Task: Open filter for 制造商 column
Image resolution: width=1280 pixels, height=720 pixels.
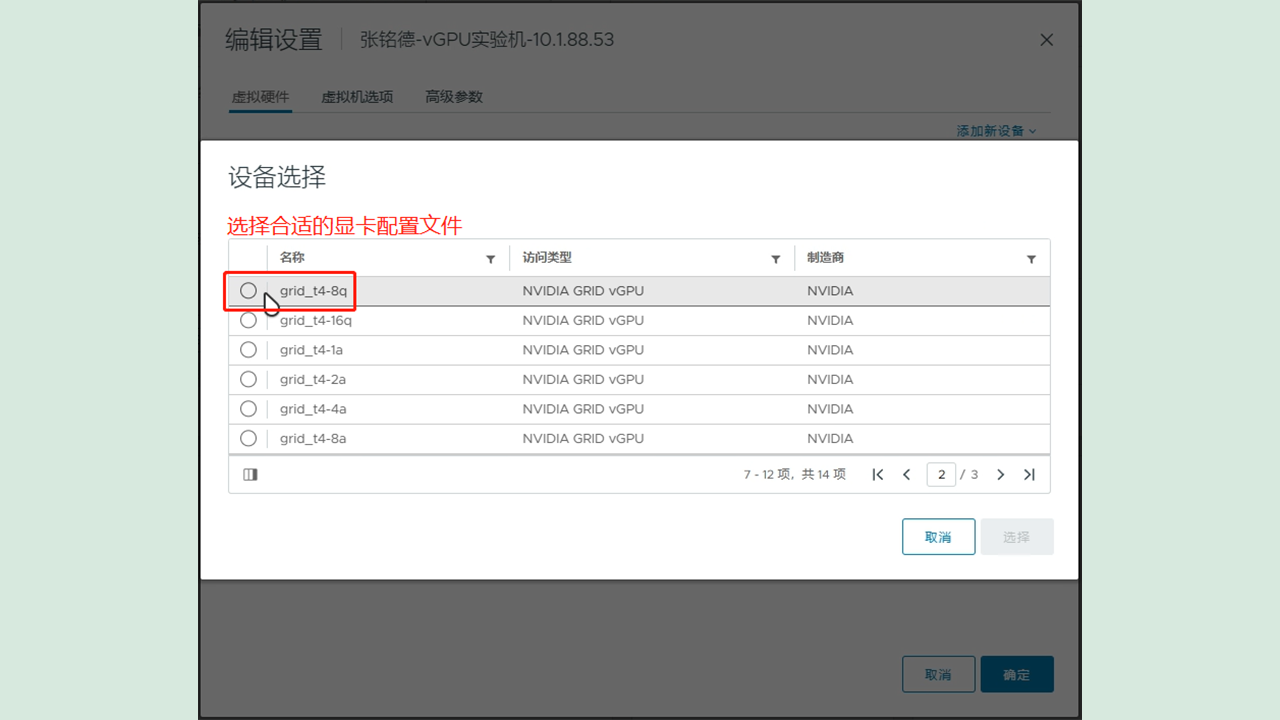Action: pos(1031,259)
